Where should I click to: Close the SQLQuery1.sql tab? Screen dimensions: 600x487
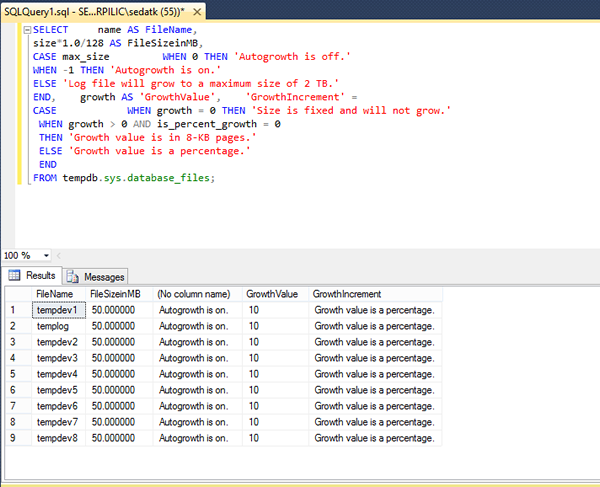[197, 12]
